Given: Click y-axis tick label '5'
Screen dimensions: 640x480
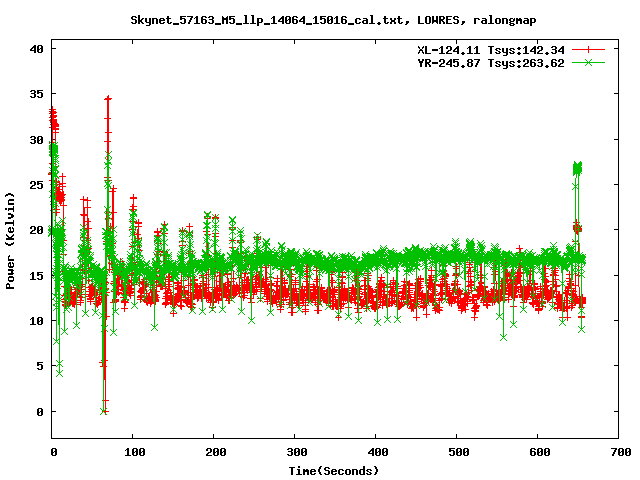Looking at the screenshot, I should [40, 366].
